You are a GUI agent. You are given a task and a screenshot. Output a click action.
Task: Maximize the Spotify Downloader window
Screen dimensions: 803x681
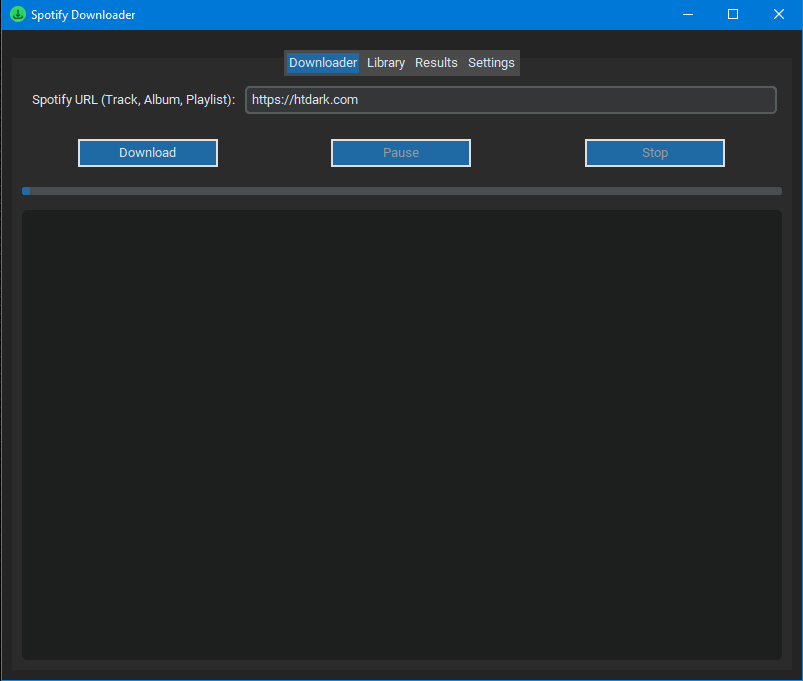click(733, 14)
